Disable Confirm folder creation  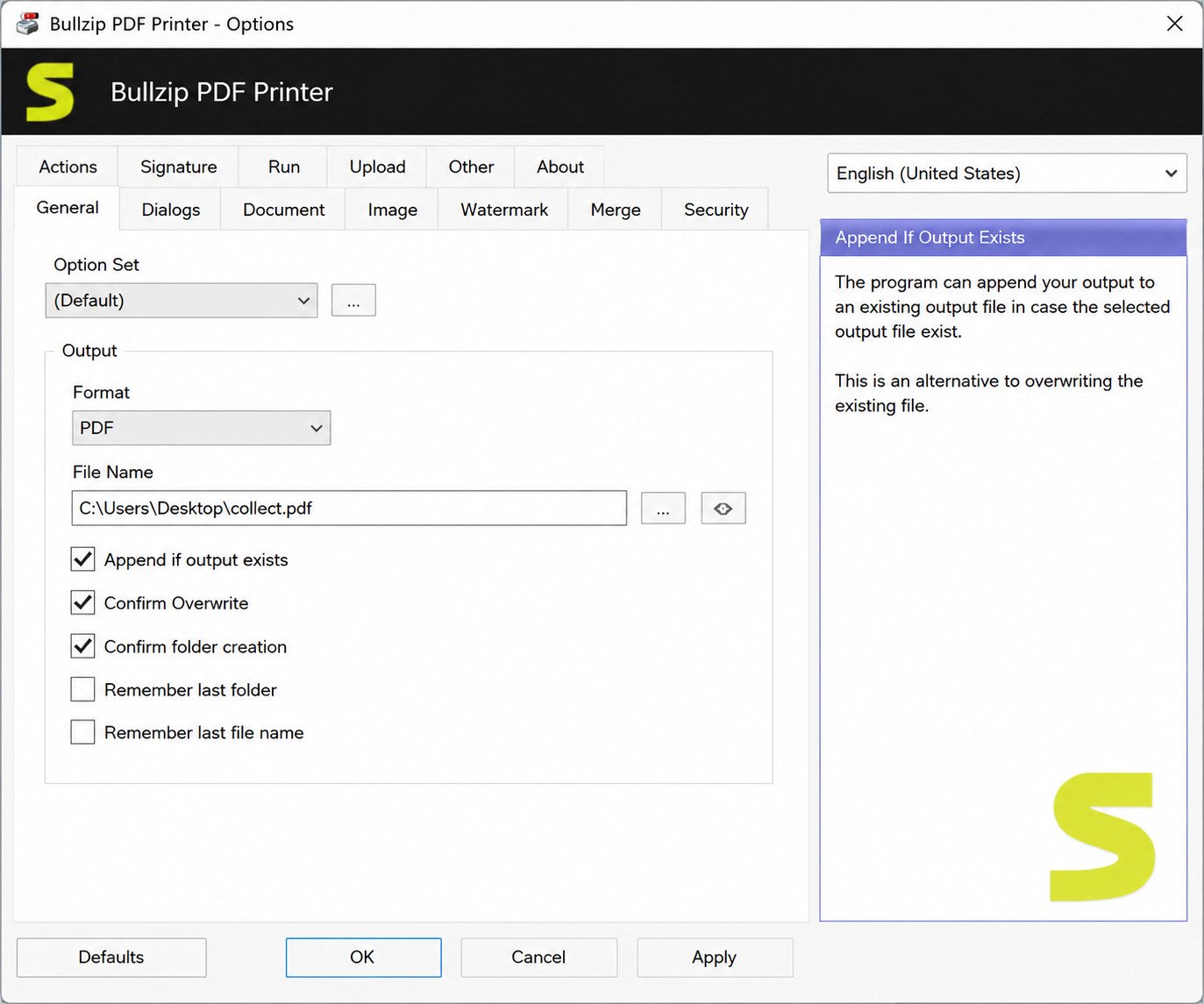tap(82, 646)
